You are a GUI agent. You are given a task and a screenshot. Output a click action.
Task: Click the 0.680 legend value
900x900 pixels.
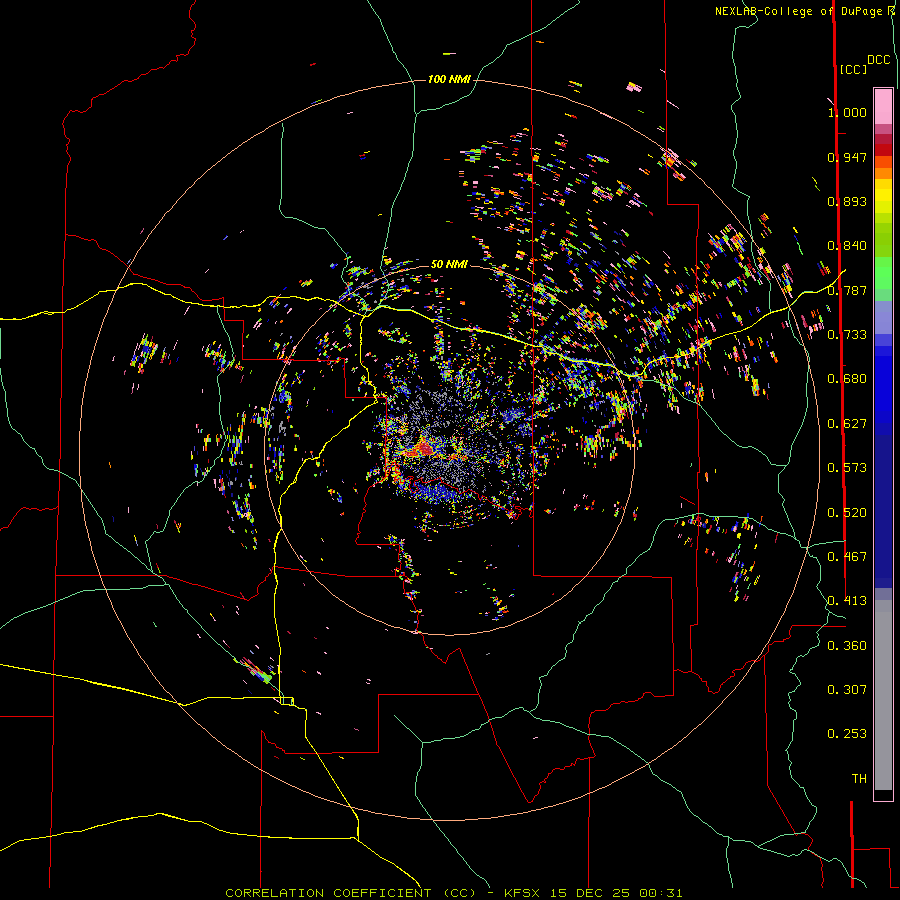click(847, 379)
